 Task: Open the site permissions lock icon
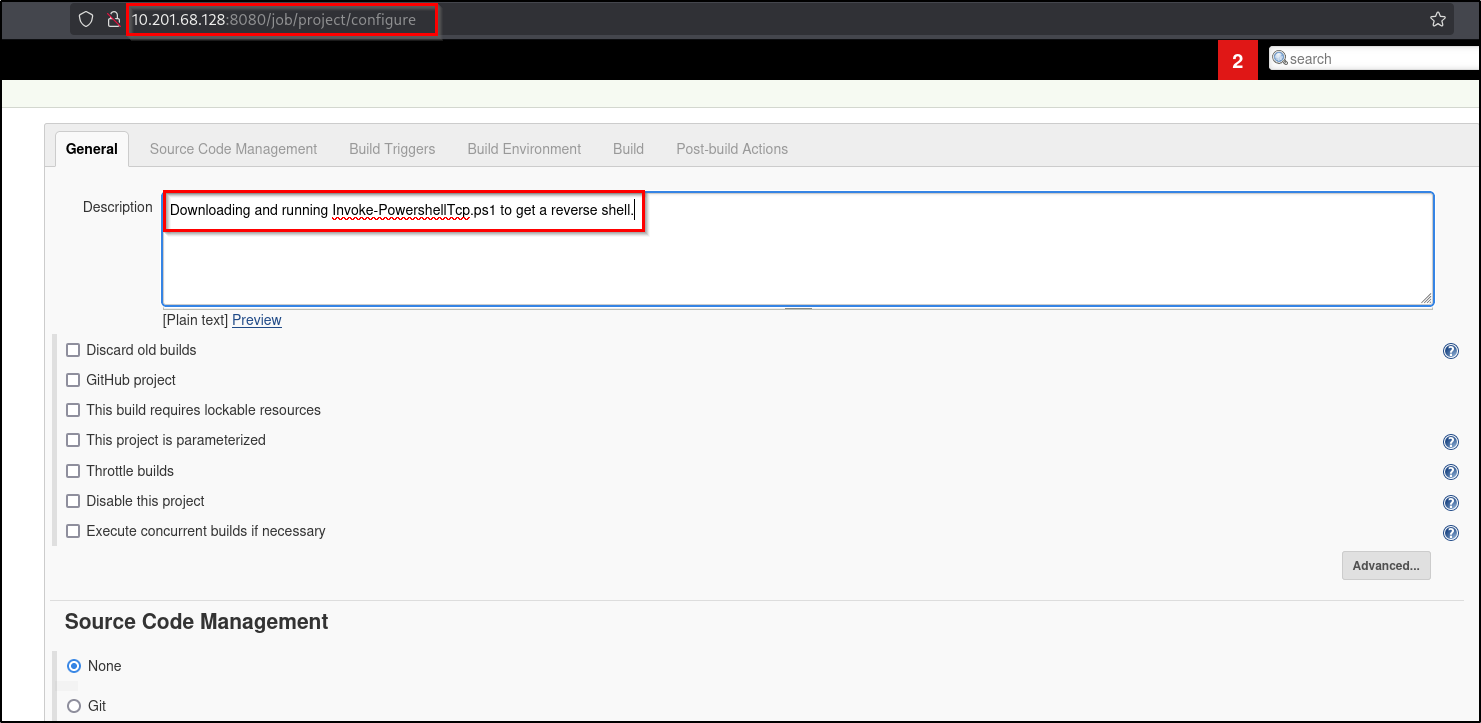click(113, 19)
